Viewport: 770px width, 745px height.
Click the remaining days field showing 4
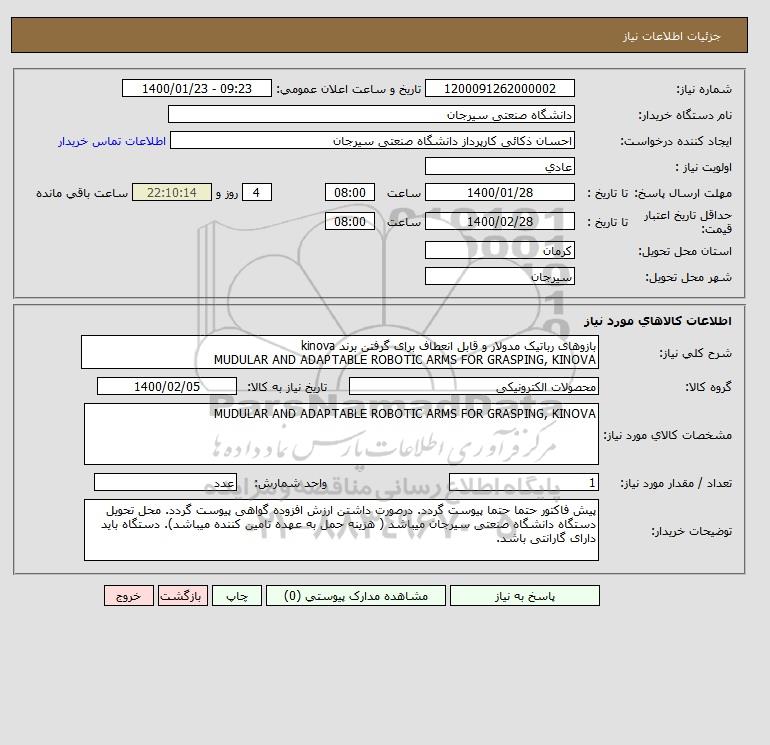[x=256, y=193]
